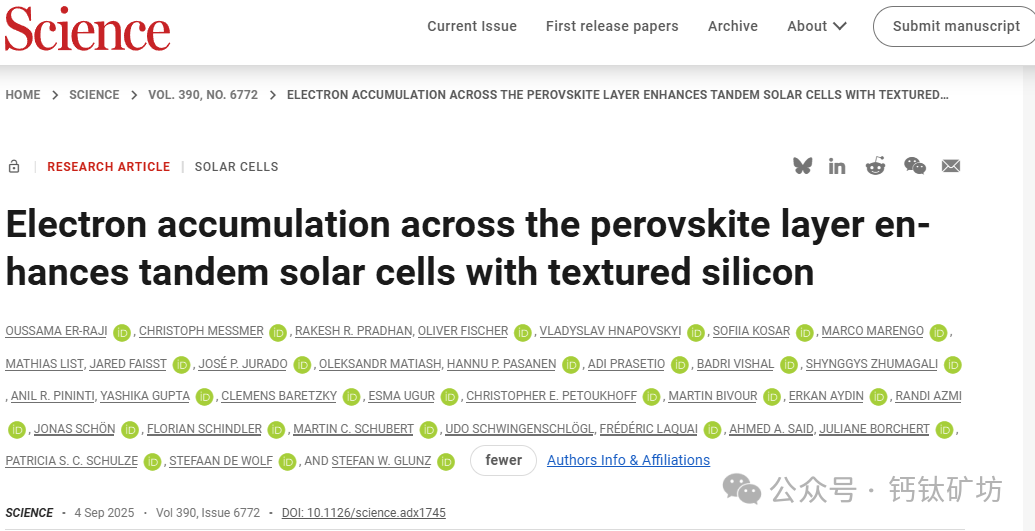The width and height of the screenshot is (1035, 531).
Task: Open Stefan W. Glunz's ORCID iD icon
Action: (446, 461)
